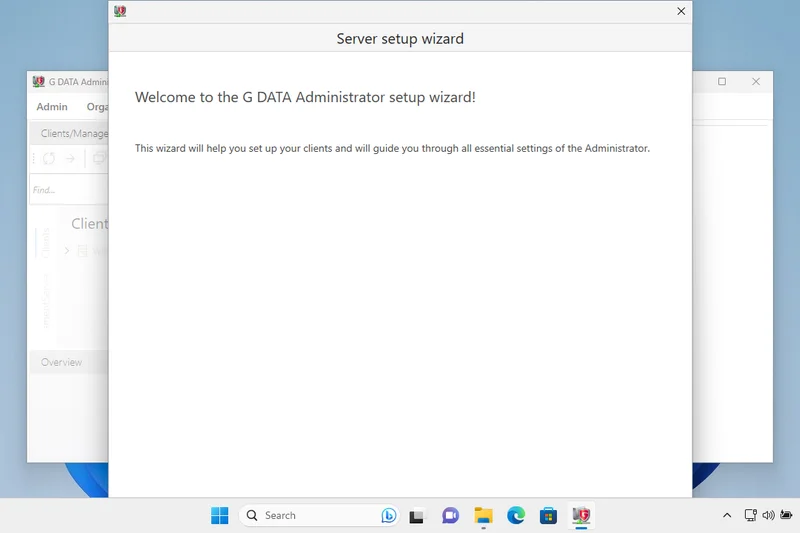Launch the Chat app from taskbar
800x533 pixels.
[451, 516]
